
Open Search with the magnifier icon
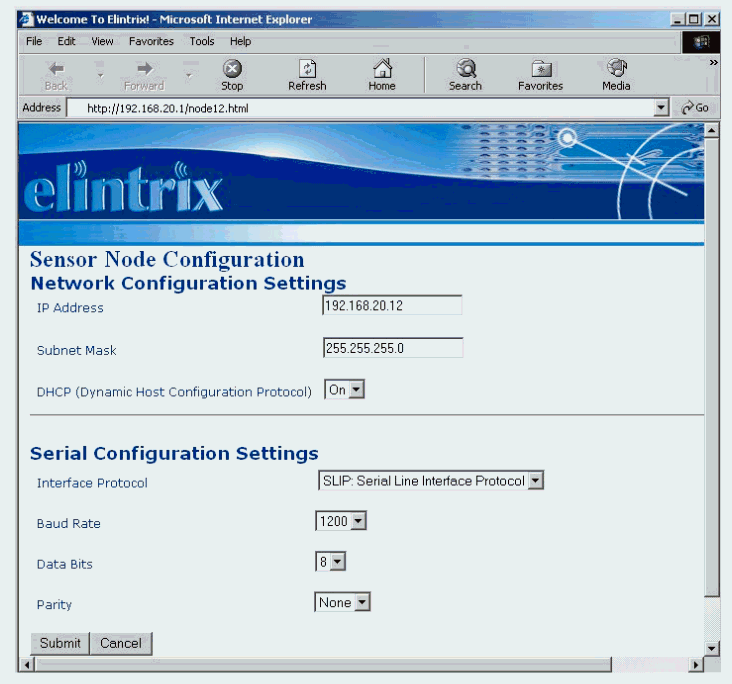465,69
